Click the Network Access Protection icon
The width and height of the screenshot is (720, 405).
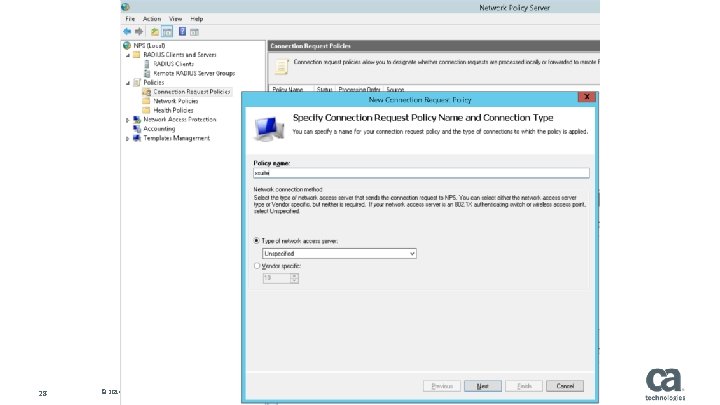[136, 119]
